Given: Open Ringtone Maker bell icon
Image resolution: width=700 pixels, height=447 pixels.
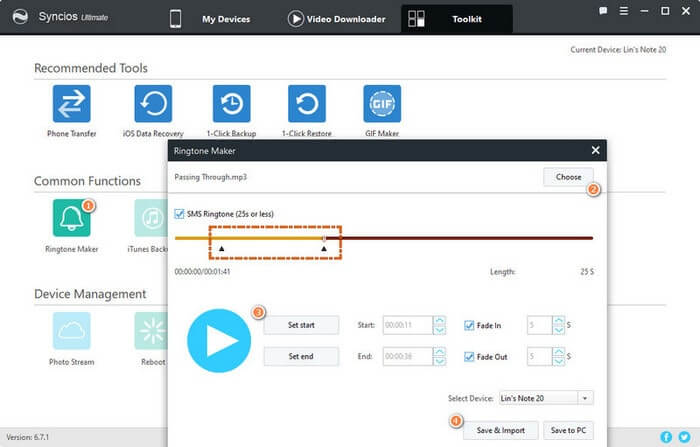Looking at the screenshot, I should [71, 218].
